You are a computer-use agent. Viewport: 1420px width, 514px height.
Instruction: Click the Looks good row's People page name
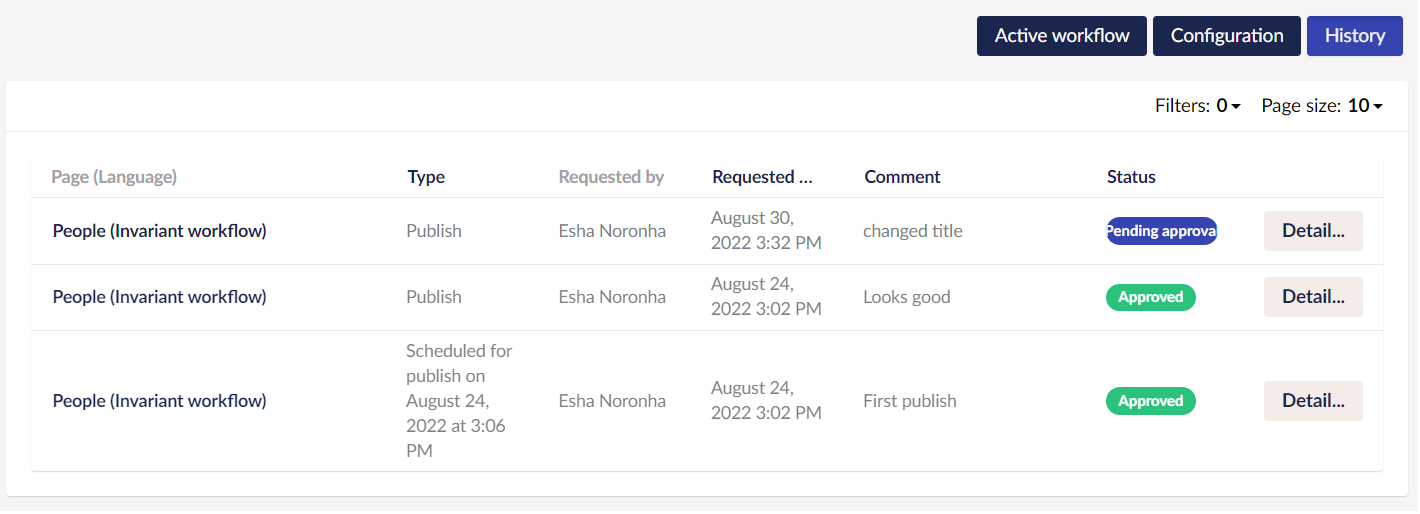pyautogui.click(x=160, y=297)
